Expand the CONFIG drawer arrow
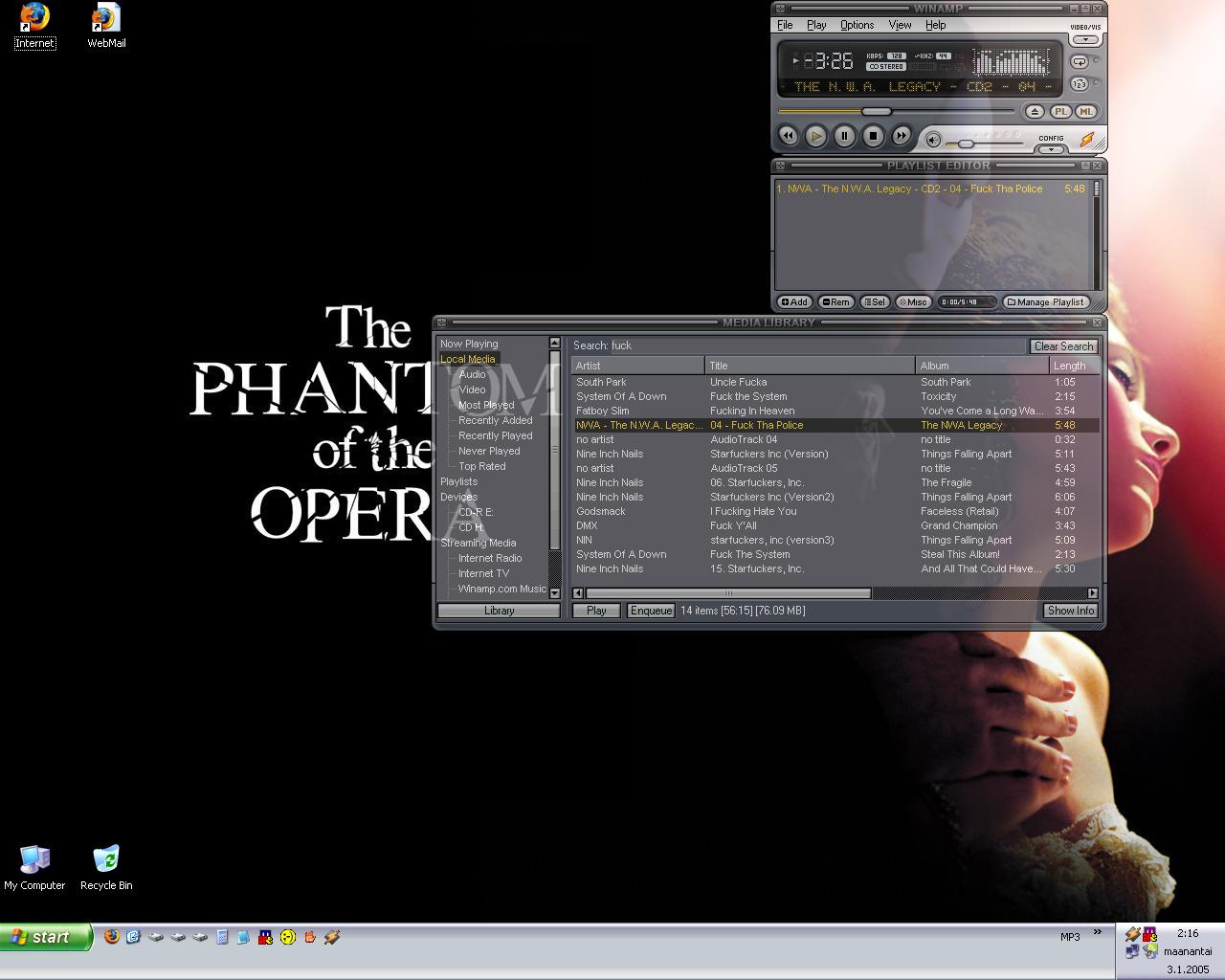1225x980 pixels. pos(1051,148)
